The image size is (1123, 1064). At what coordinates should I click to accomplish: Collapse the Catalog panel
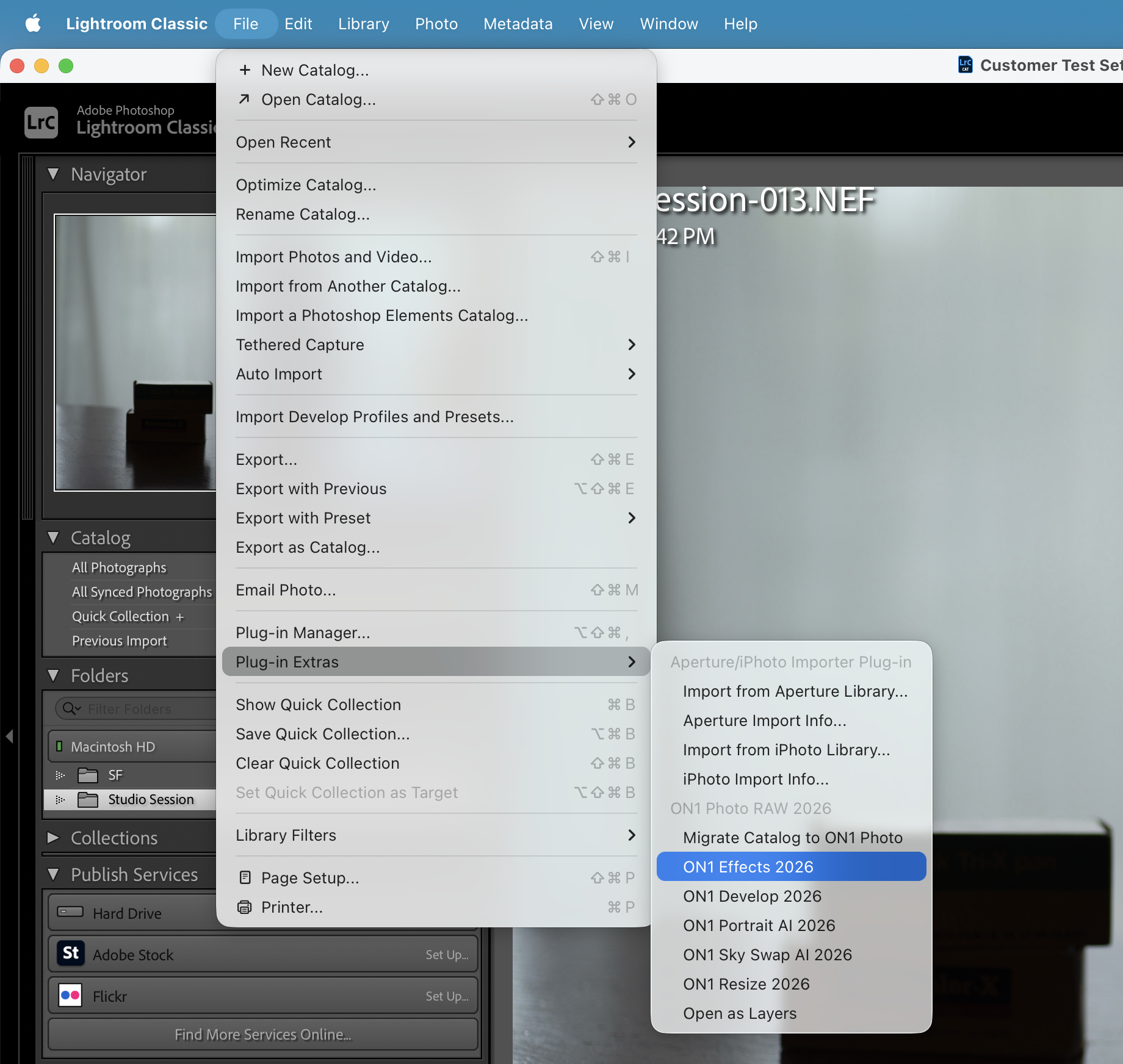(x=53, y=537)
